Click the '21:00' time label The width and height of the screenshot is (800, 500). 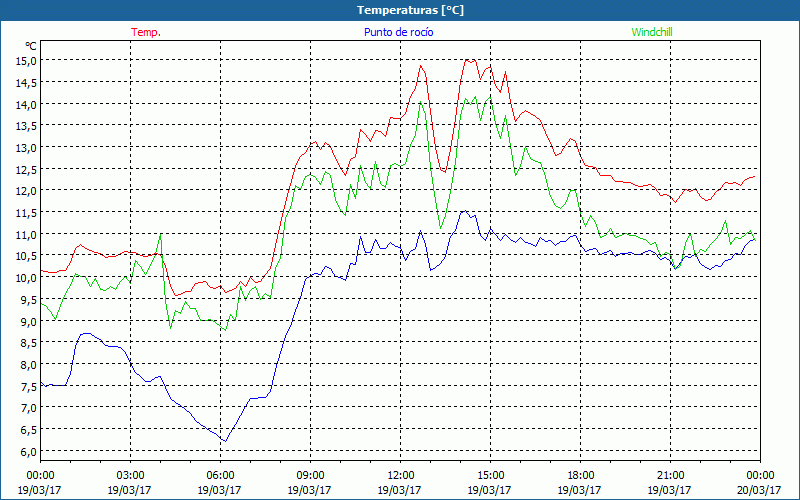670,476
